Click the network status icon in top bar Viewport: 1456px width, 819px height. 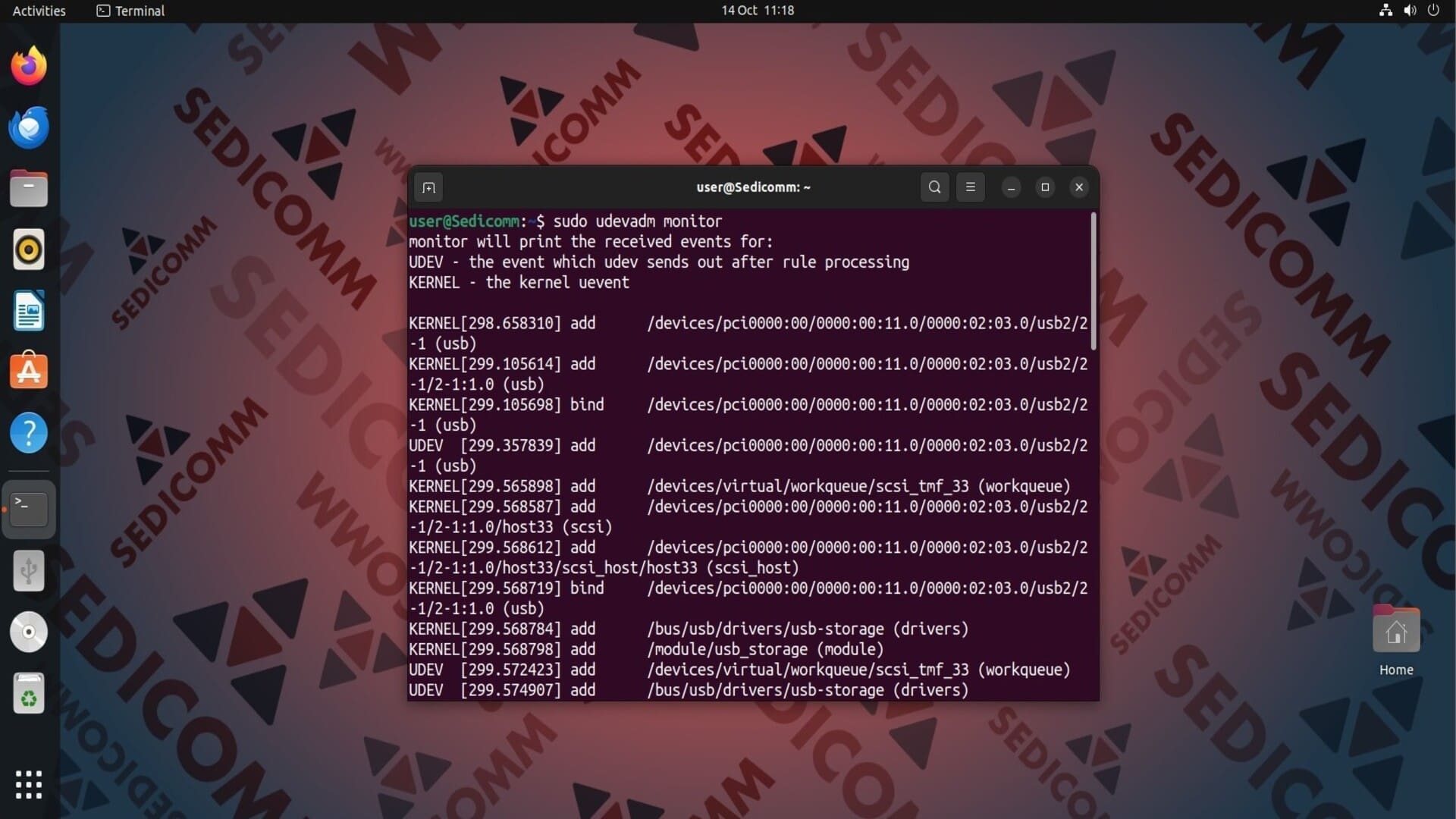pyautogui.click(x=1385, y=11)
